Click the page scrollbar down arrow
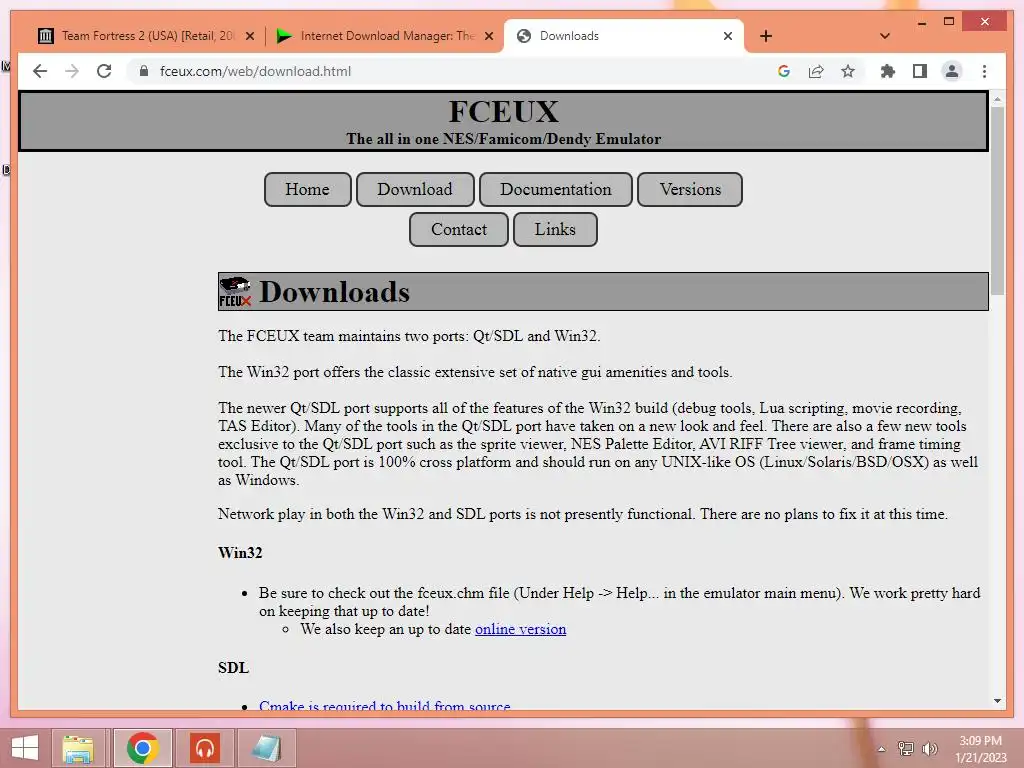1024x768 pixels. [x=997, y=701]
